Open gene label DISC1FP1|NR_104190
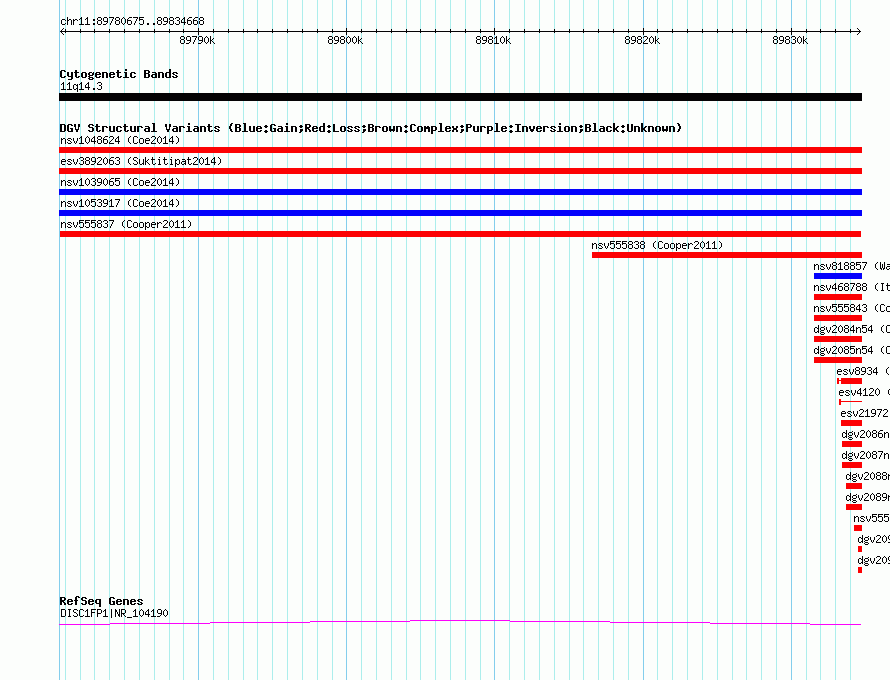 coord(114,613)
